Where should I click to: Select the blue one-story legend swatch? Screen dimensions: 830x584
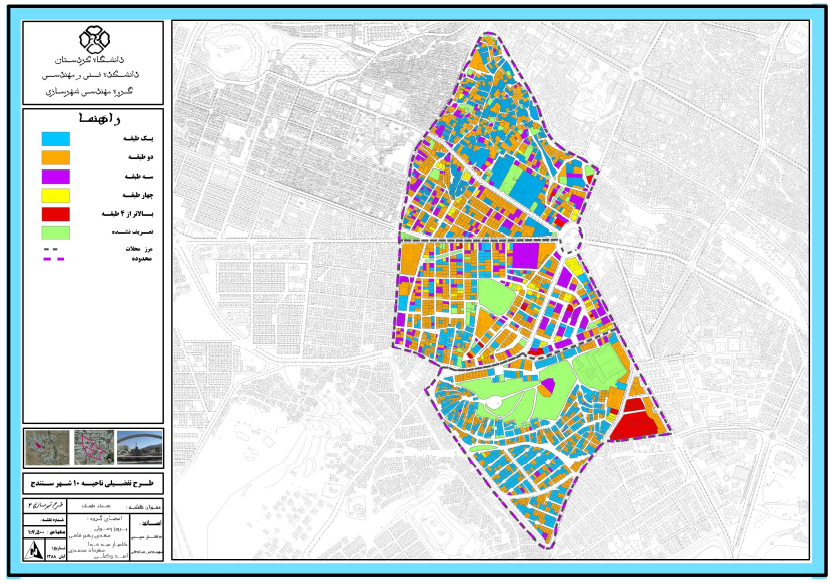coord(54,137)
